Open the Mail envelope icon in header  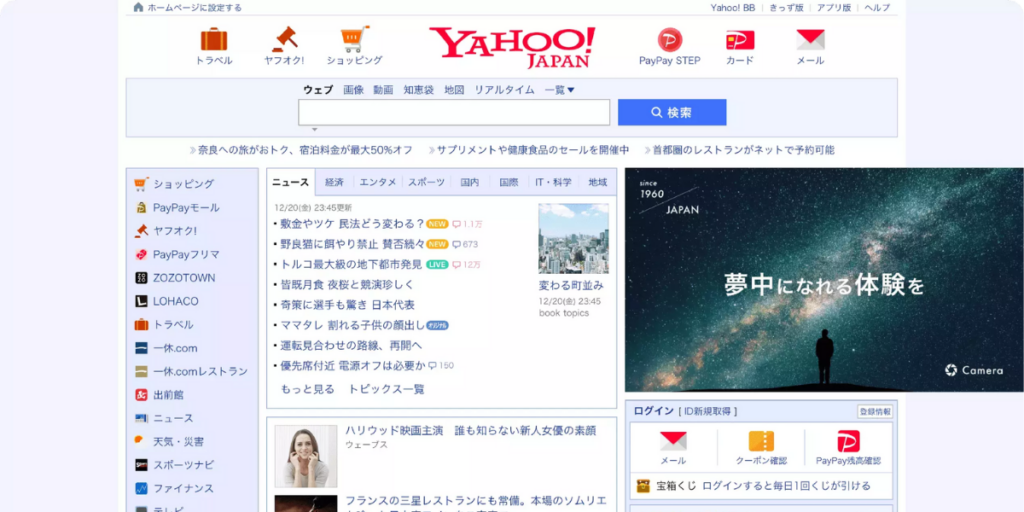pyautogui.click(x=810, y=40)
